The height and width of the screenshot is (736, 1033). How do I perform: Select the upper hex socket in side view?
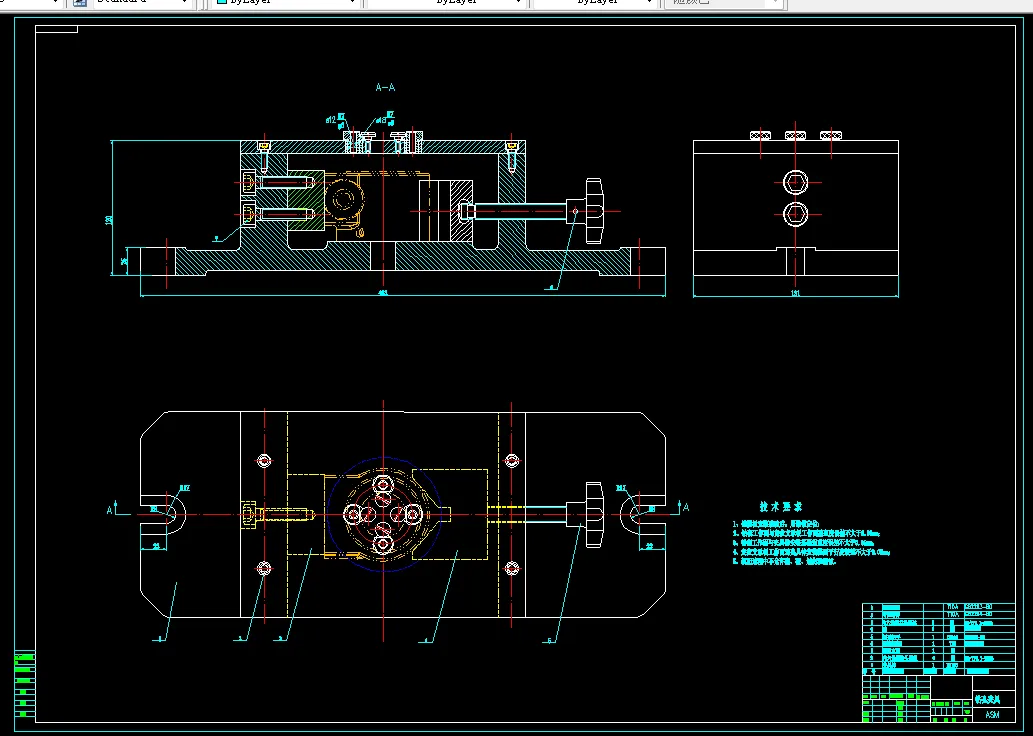coord(796,182)
